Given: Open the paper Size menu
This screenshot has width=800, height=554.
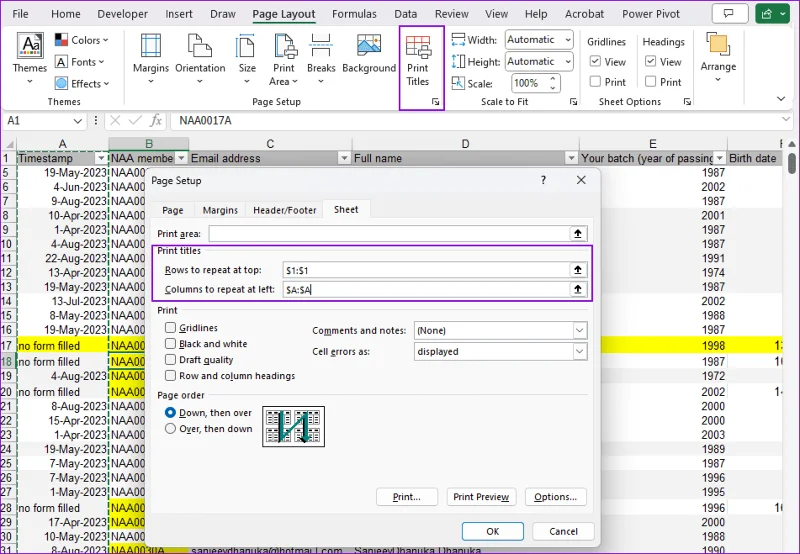Looking at the screenshot, I should click(x=247, y=59).
